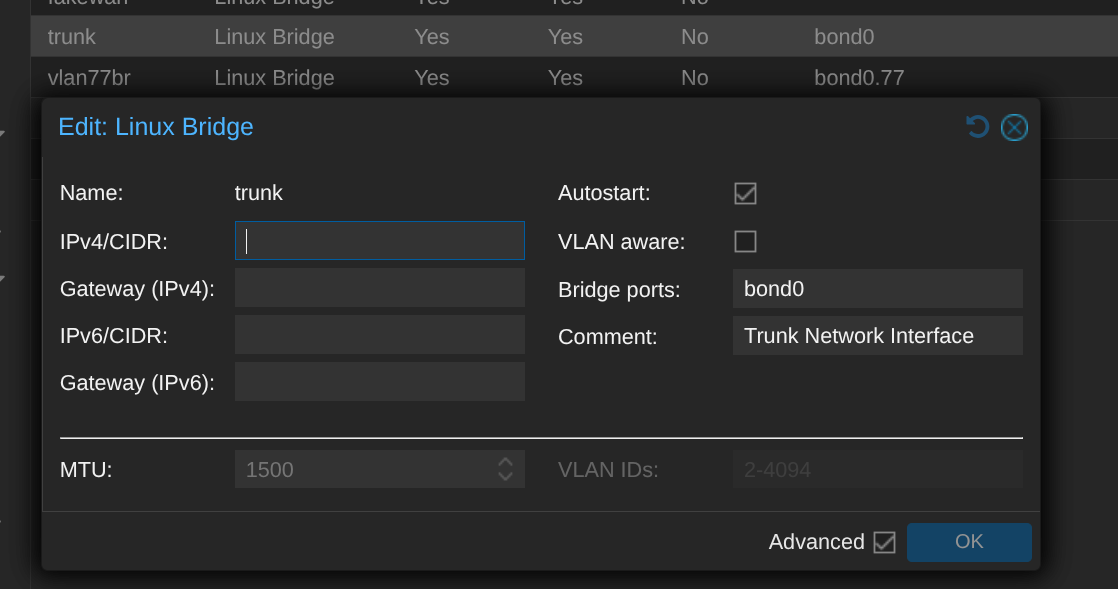This screenshot has height=589, width=1118.
Task: Select the Gateway (IPv6) text box
Action: click(x=379, y=382)
